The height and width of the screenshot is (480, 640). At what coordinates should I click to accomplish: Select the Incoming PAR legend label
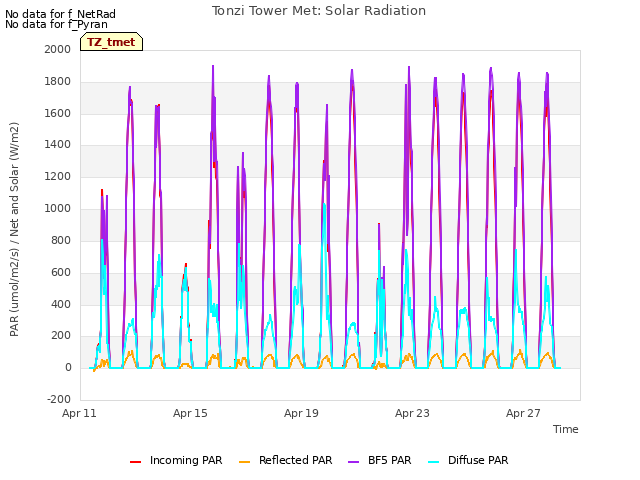(x=186, y=460)
